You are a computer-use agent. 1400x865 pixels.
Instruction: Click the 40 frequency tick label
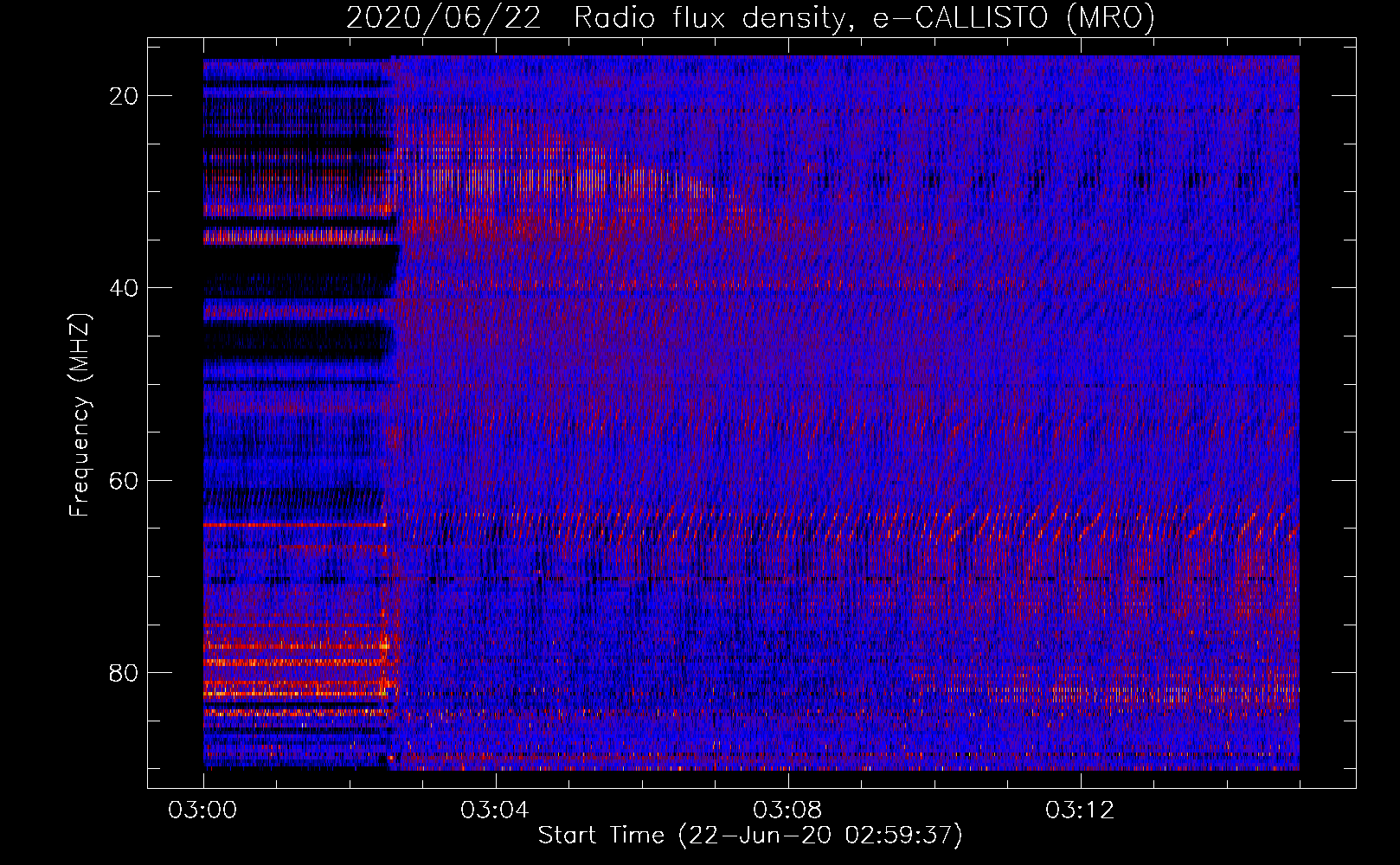click(124, 288)
